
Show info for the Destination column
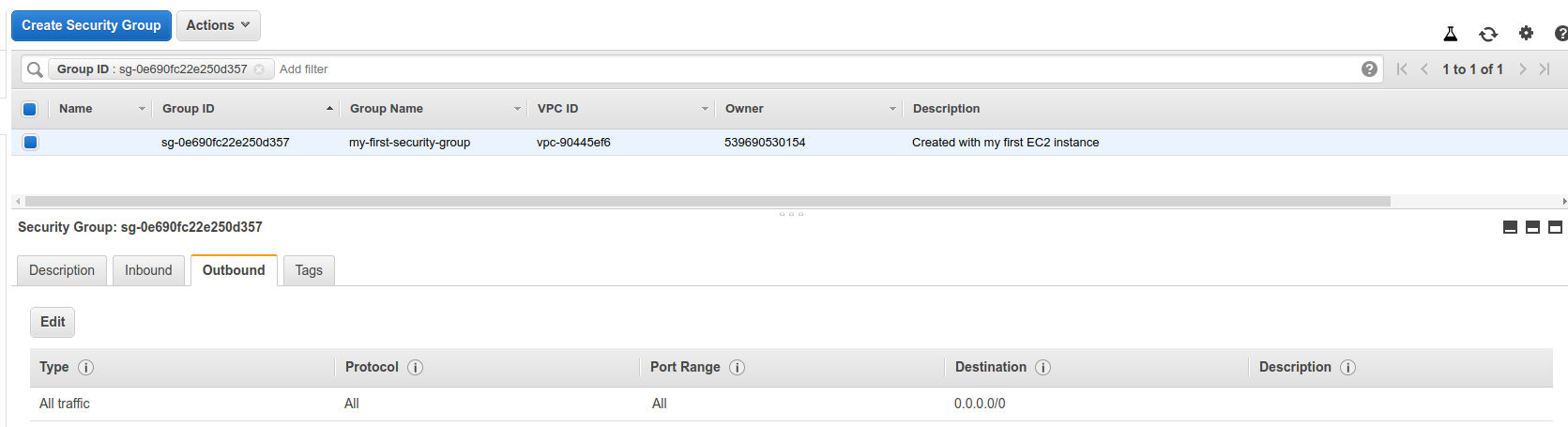tap(1043, 368)
